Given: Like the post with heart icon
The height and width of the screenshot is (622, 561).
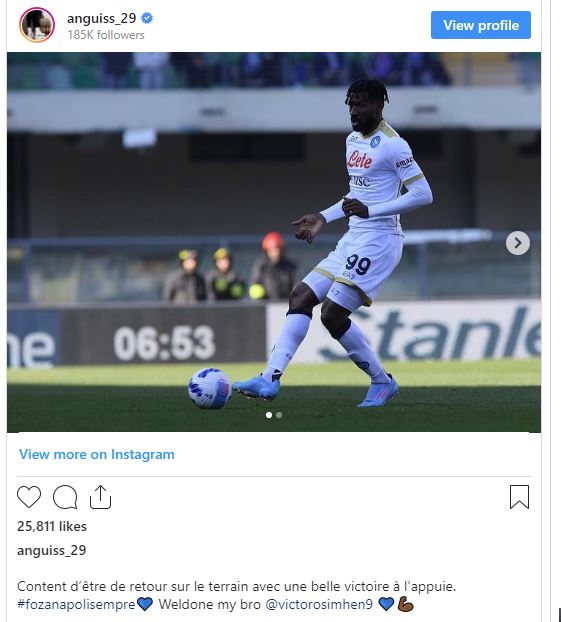Looking at the screenshot, I should point(29,496).
